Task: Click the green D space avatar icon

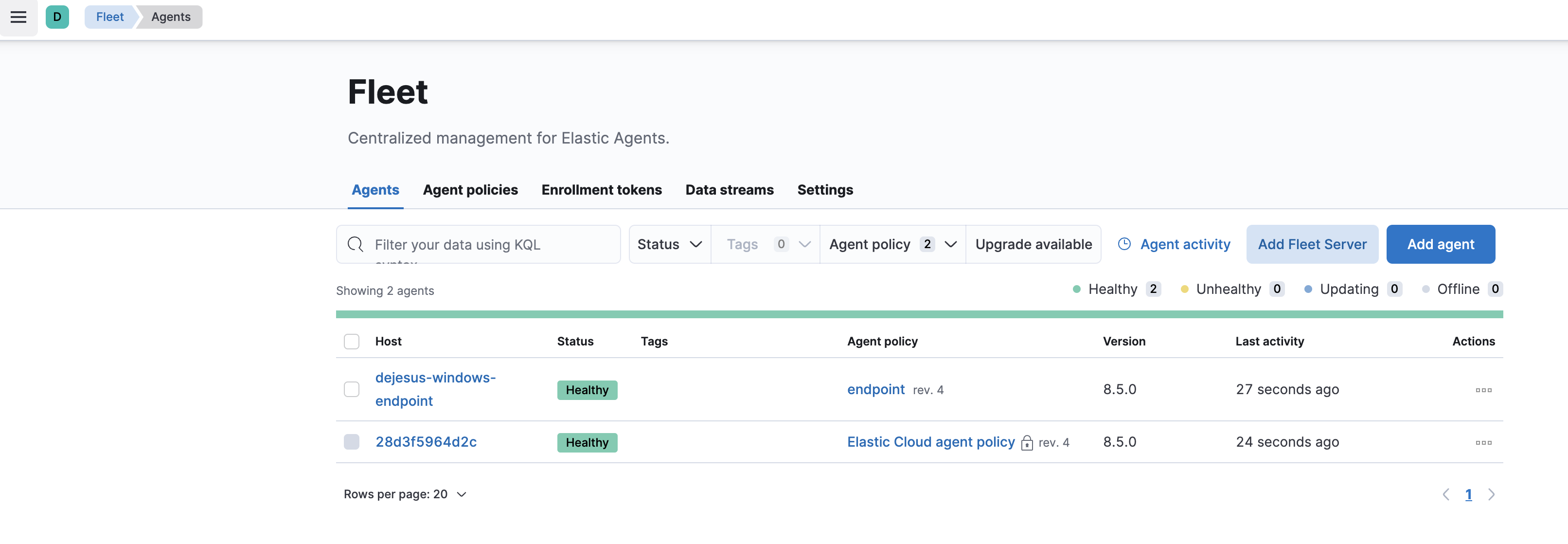Action: click(x=57, y=17)
